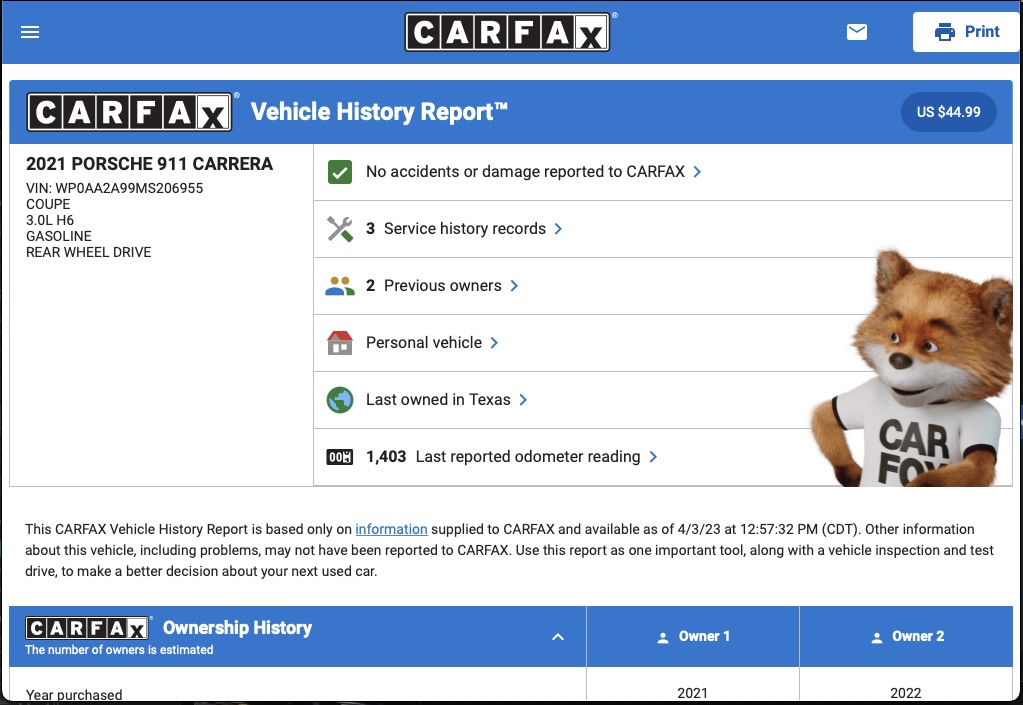Click the 'Vehicle History Report' title
Viewport: 1023px width, 705px height.
[x=379, y=112]
